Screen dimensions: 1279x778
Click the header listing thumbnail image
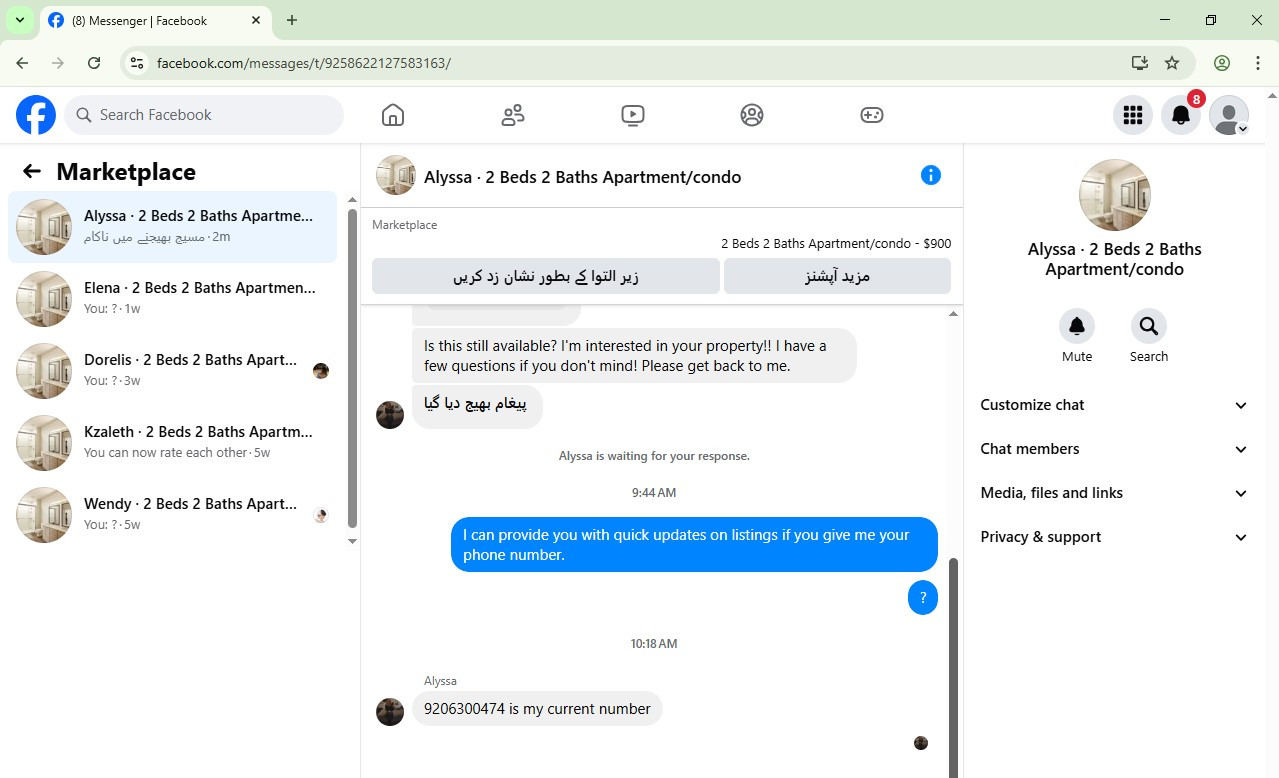(396, 175)
